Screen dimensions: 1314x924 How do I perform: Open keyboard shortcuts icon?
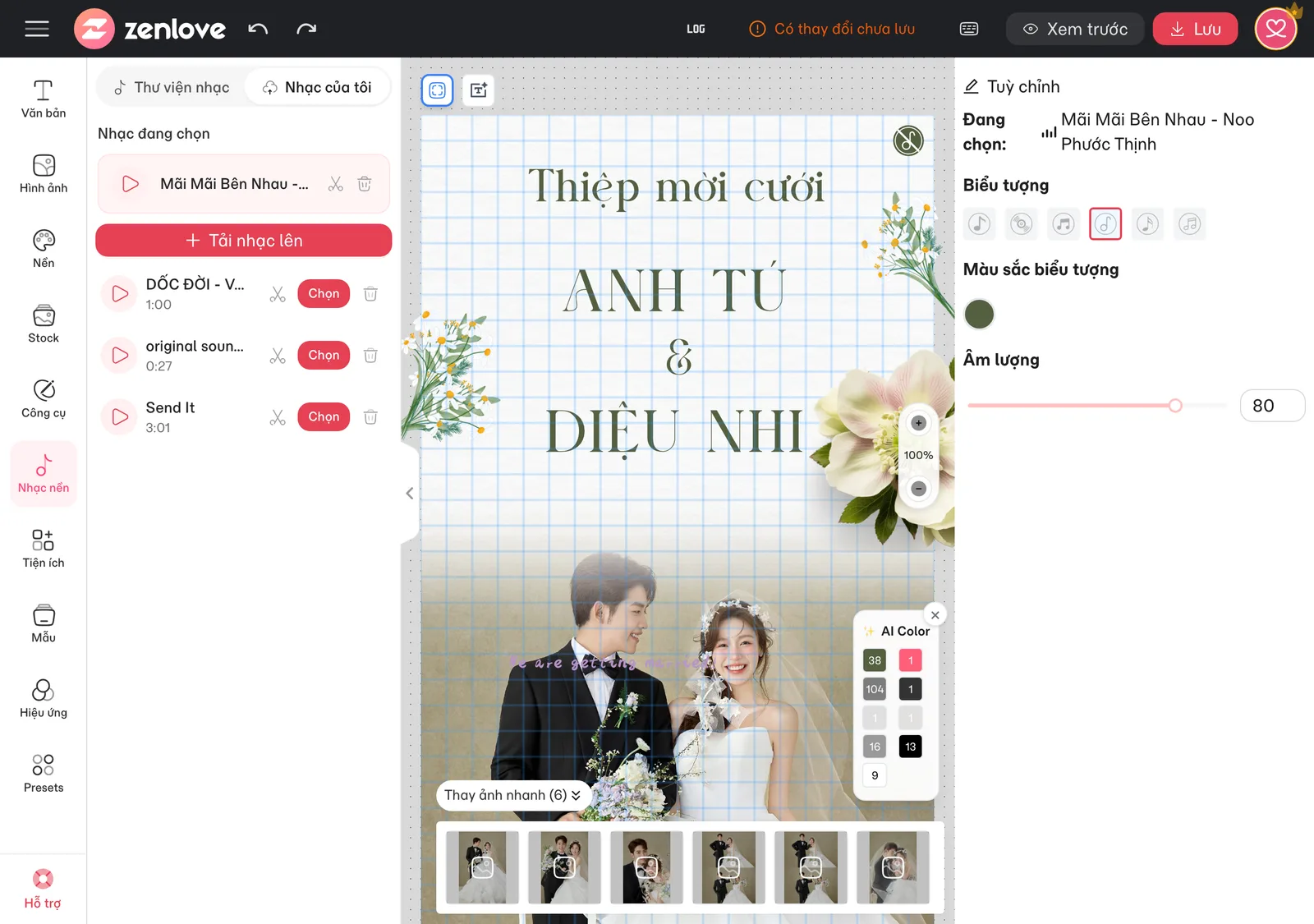click(969, 29)
